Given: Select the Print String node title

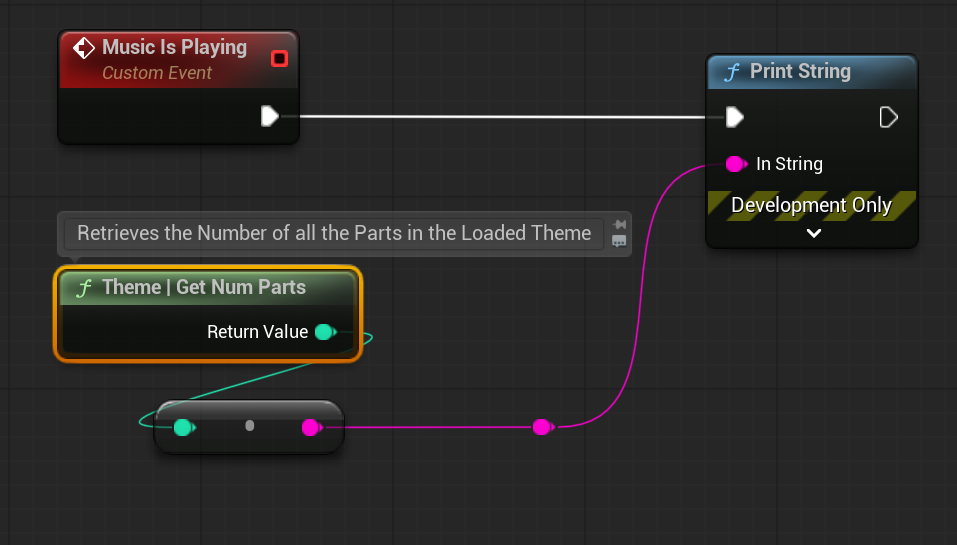Looking at the screenshot, I should (x=800, y=72).
